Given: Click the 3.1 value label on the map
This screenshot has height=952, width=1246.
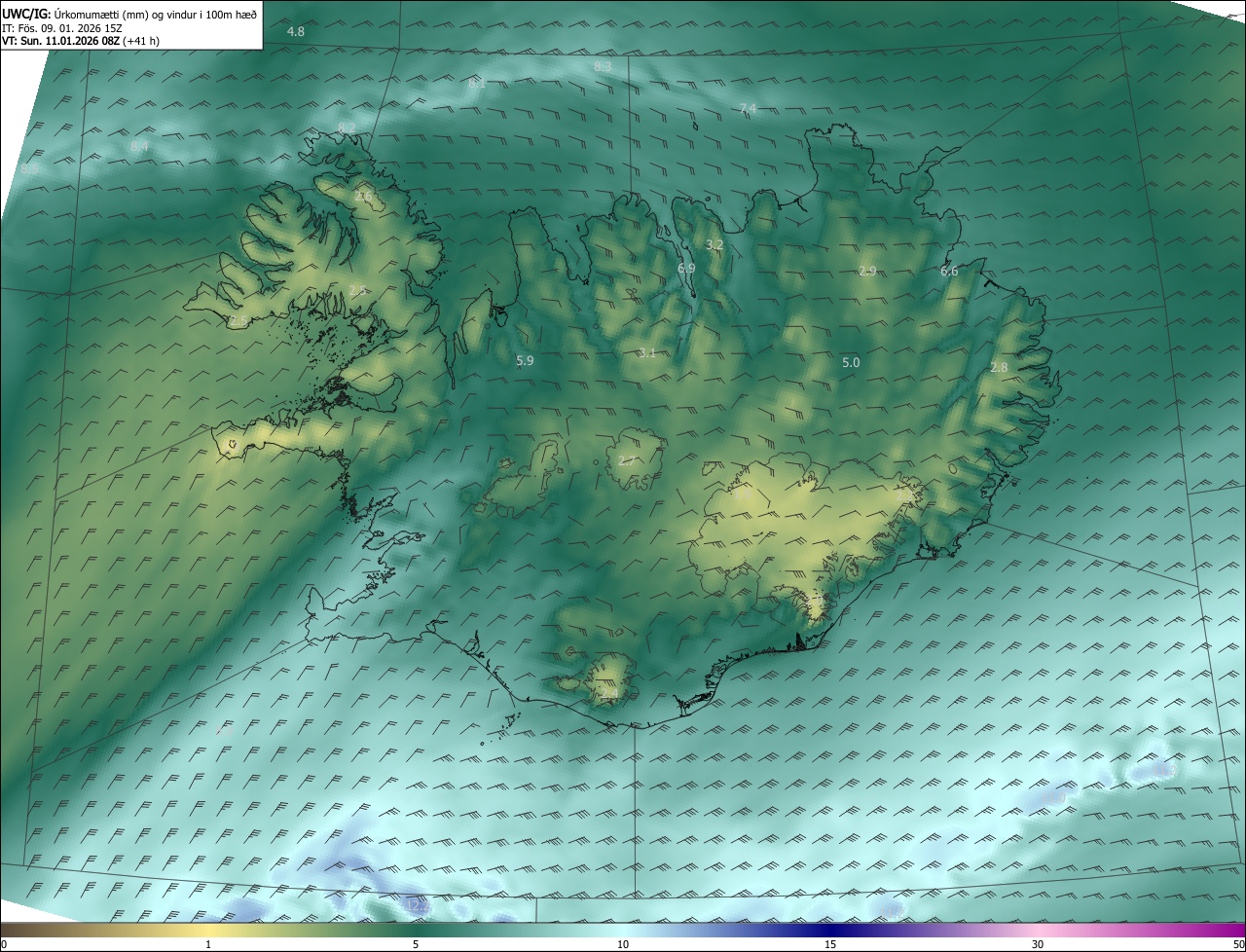Looking at the screenshot, I should click(x=646, y=352).
